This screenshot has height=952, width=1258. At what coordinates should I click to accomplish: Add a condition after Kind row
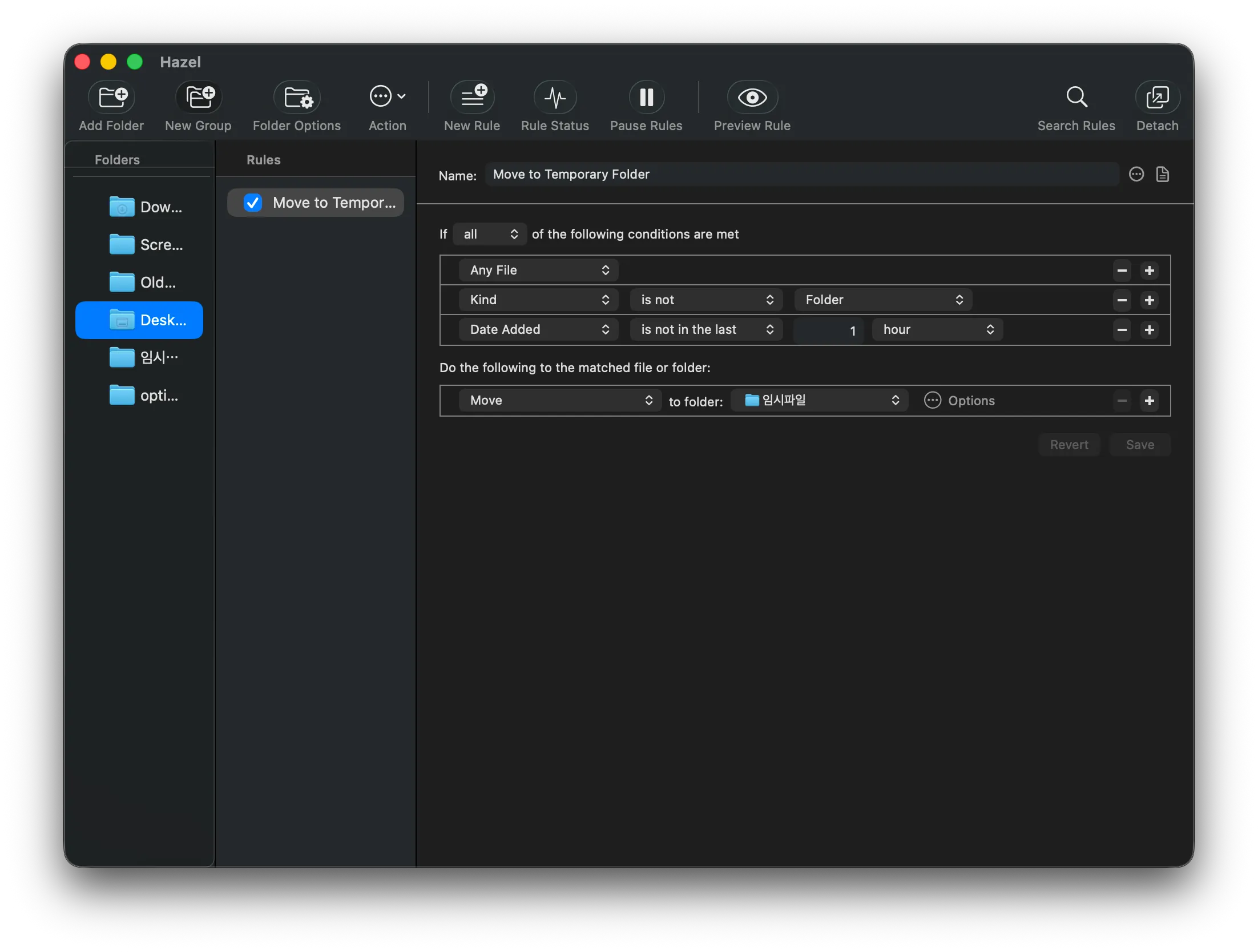1150,300
